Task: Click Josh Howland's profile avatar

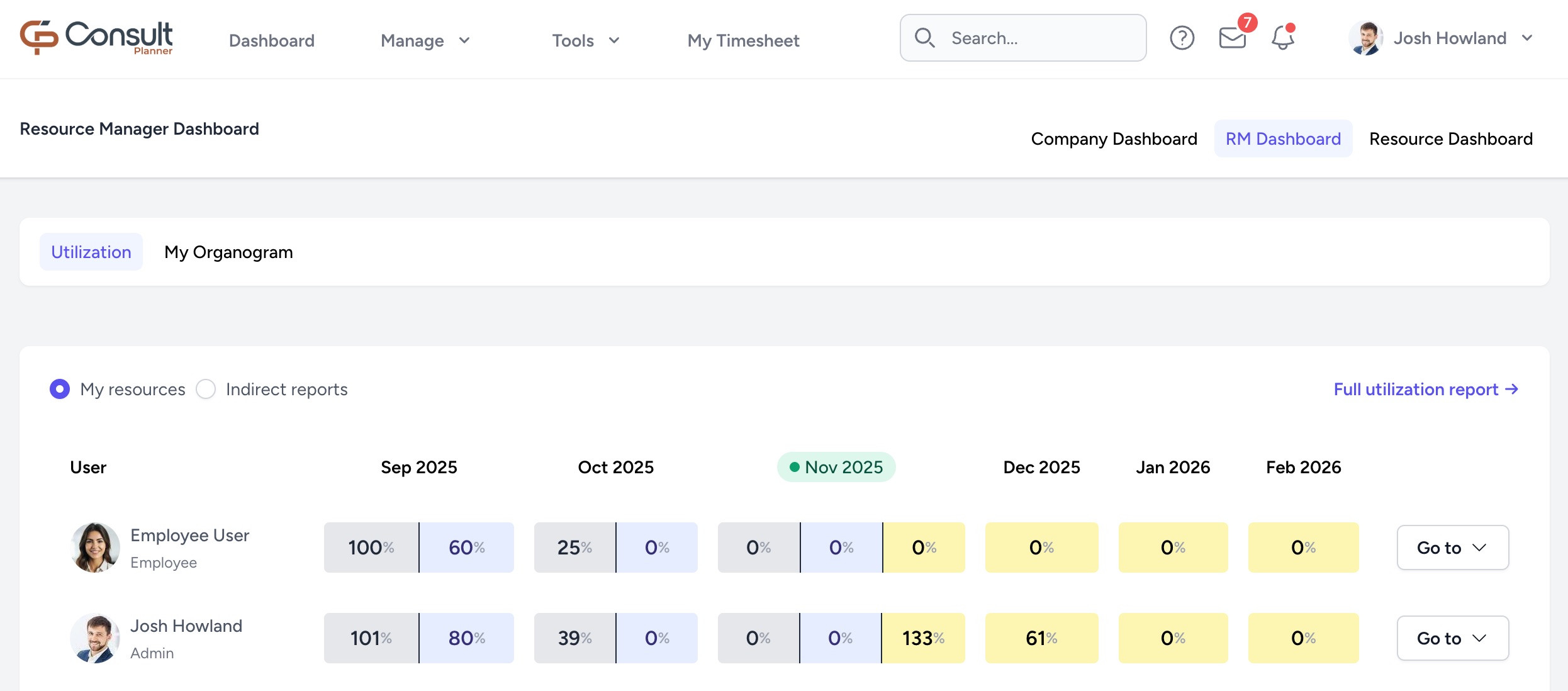Action: (x=1365, y=38)
